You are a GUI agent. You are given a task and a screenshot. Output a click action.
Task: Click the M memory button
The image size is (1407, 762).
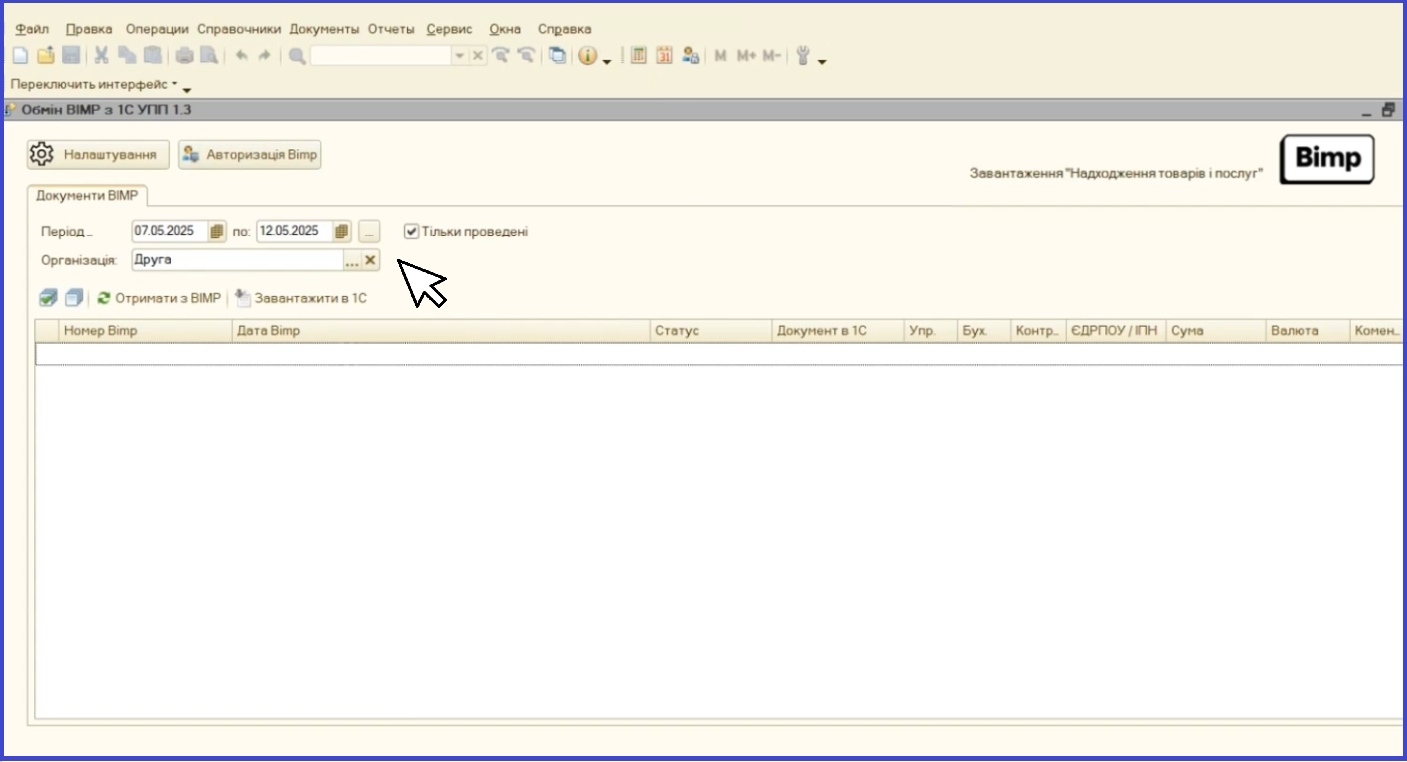click(720, 57)
